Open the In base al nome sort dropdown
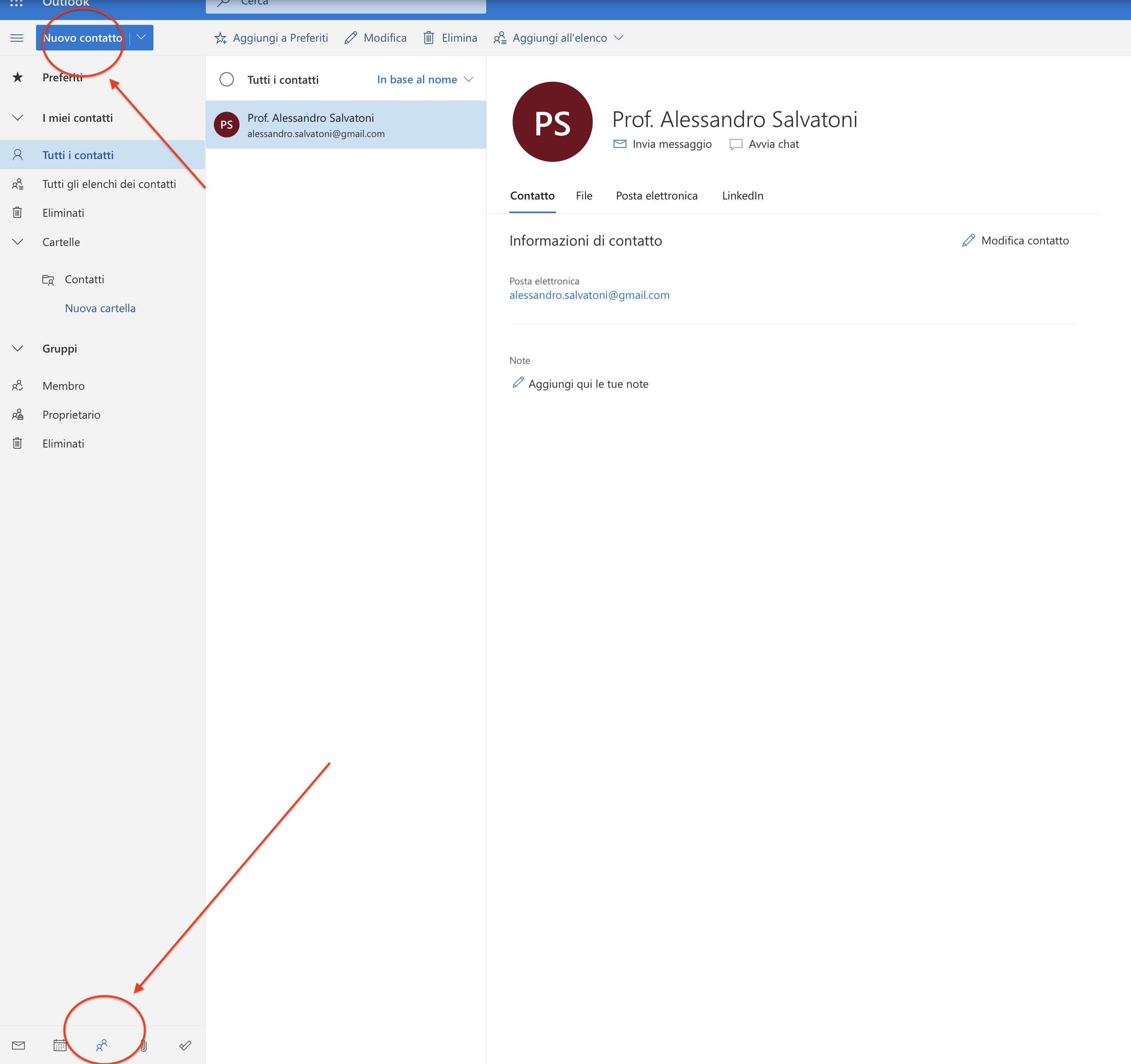1131x1064 pixels. (x=425, y=80)
